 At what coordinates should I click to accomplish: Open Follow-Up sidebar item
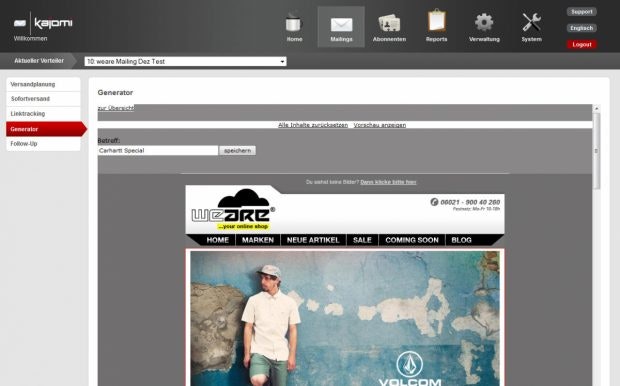43,144
